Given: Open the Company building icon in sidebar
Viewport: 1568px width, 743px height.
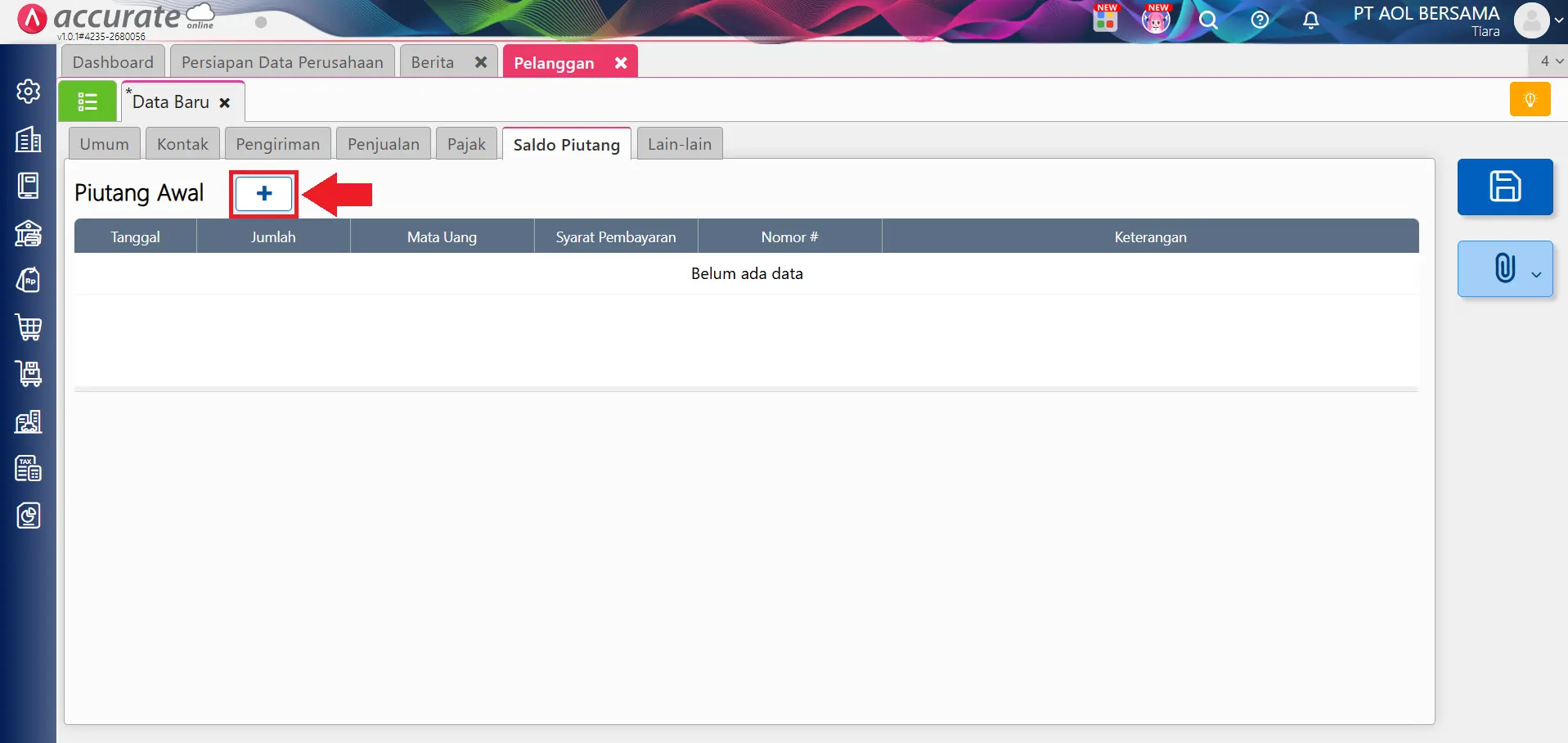Looking at the screenshot, I should tap(29, 139).
